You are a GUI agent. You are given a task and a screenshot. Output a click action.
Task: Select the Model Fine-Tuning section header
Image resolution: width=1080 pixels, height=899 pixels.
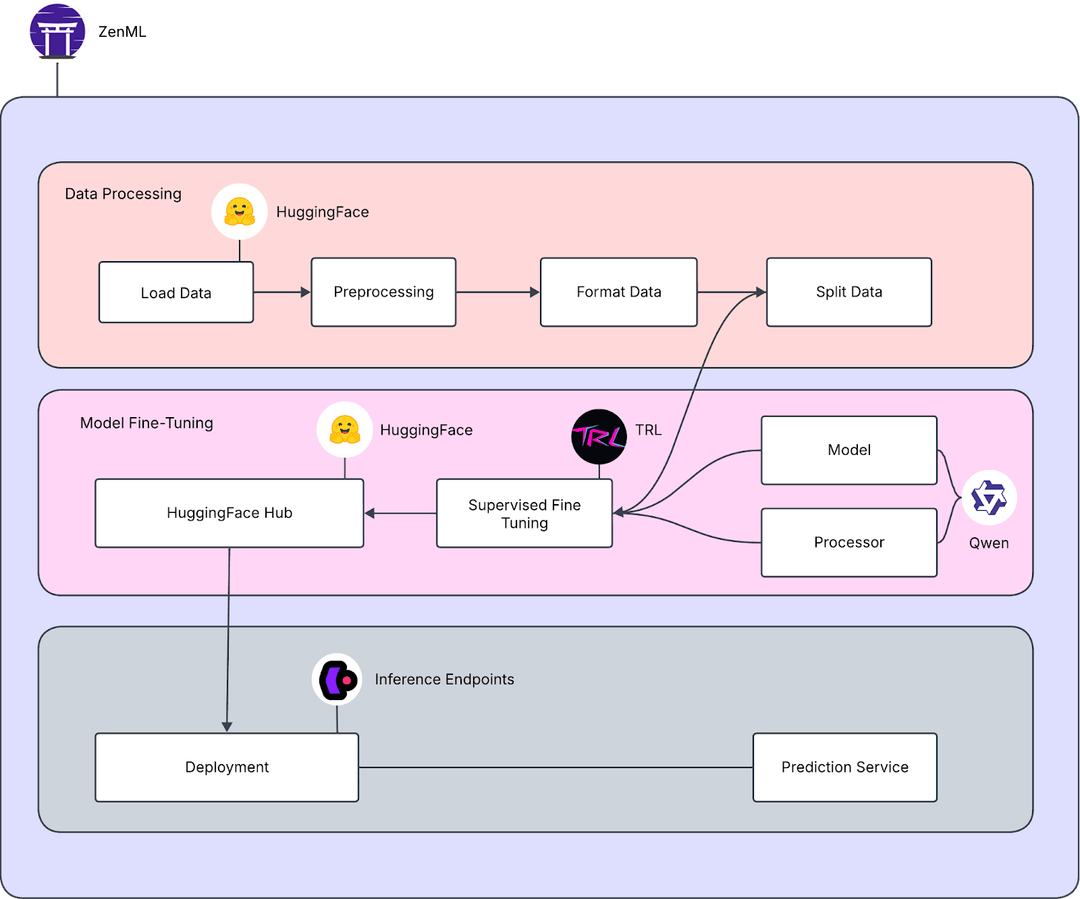[x=146, y=423]
